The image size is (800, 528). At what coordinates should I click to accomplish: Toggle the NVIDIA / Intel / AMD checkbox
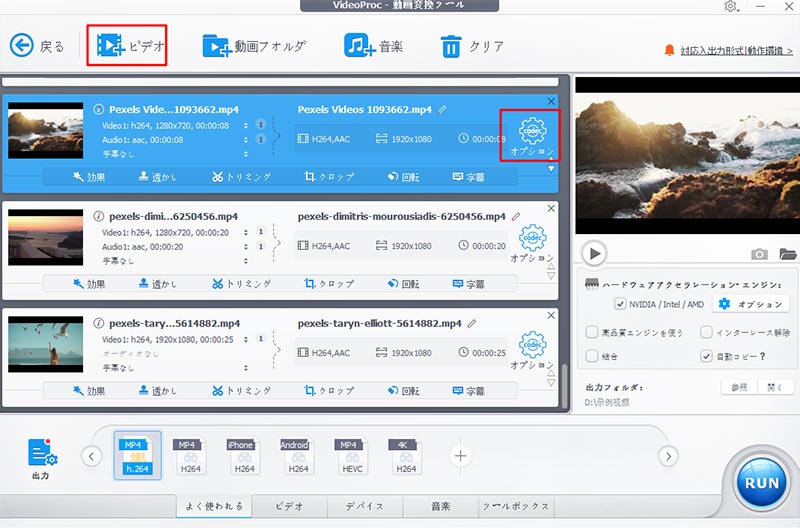[x=620, y=304]
